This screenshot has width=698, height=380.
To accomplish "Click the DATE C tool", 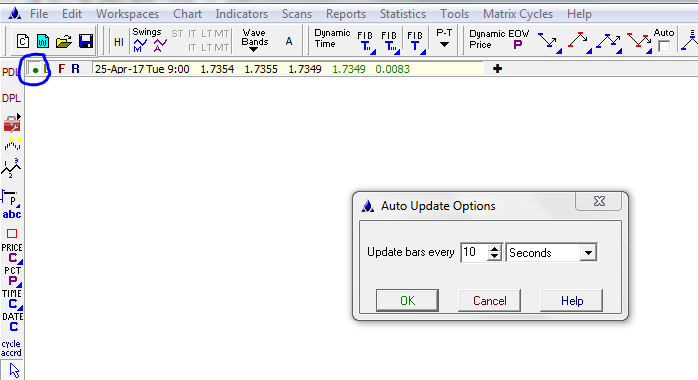I will [x=12, y=322].
